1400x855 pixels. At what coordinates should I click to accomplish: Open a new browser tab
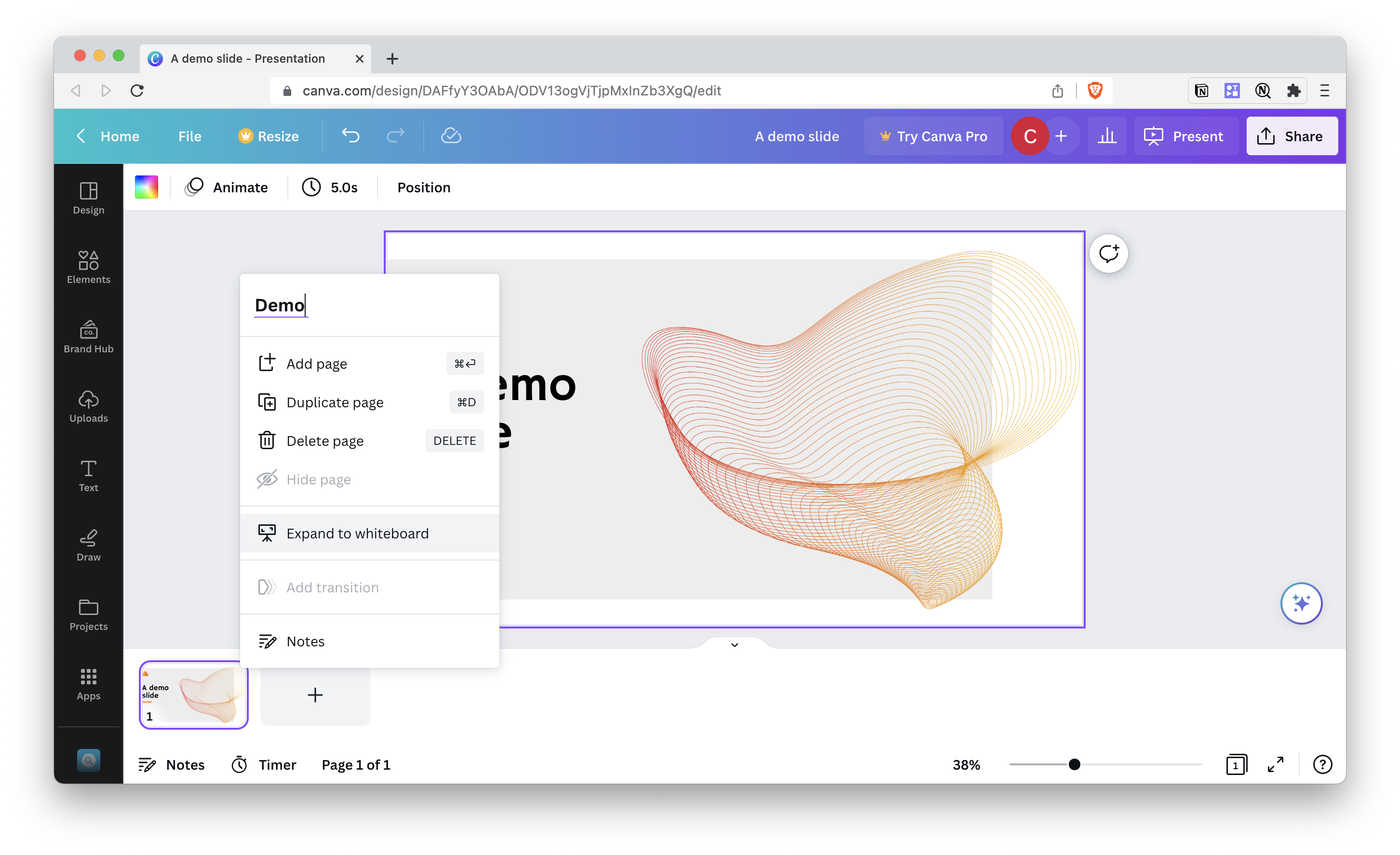point(392,58)
